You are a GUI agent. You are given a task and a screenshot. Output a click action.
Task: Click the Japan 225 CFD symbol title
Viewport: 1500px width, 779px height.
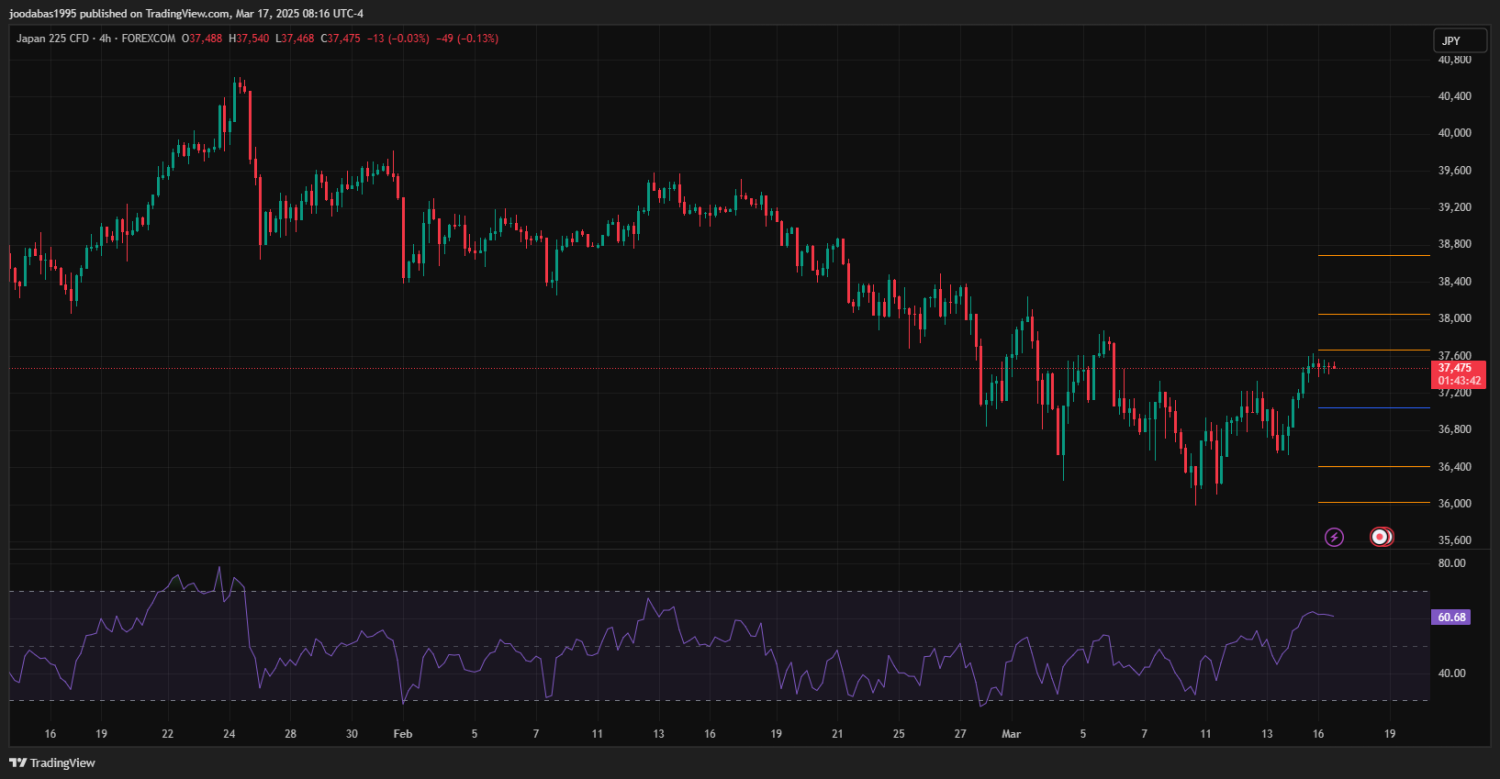[x=51, y=38]
